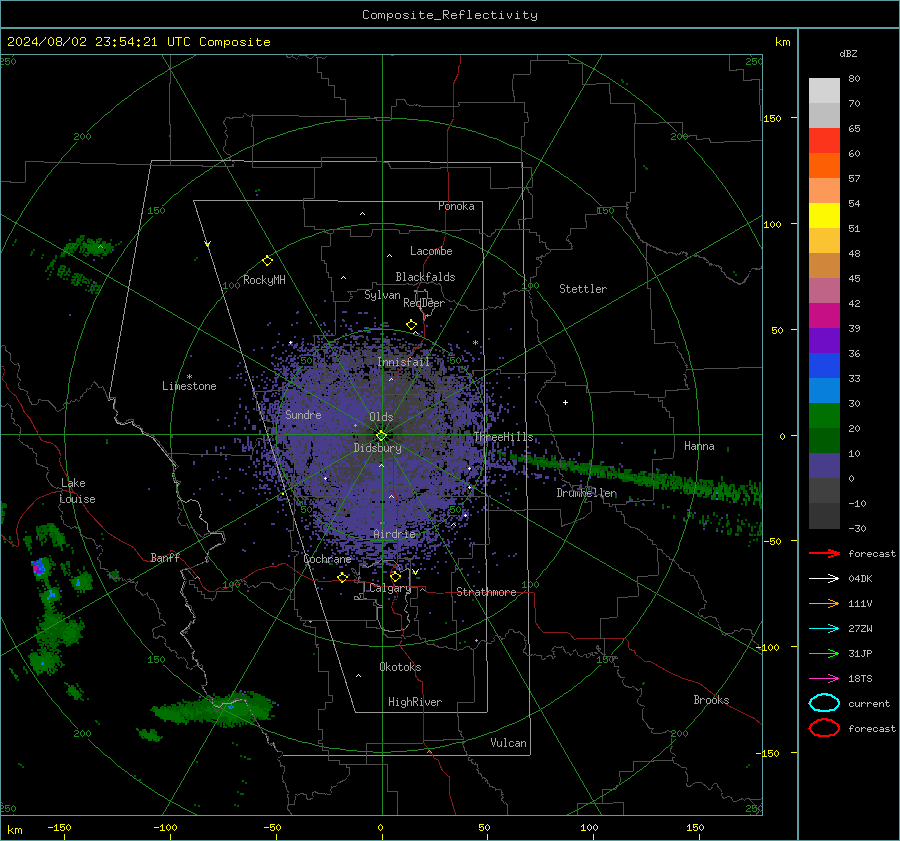Select the blue 33 dBZ color swatch
The height and width of the screenshot is (841, 900).
824,366
